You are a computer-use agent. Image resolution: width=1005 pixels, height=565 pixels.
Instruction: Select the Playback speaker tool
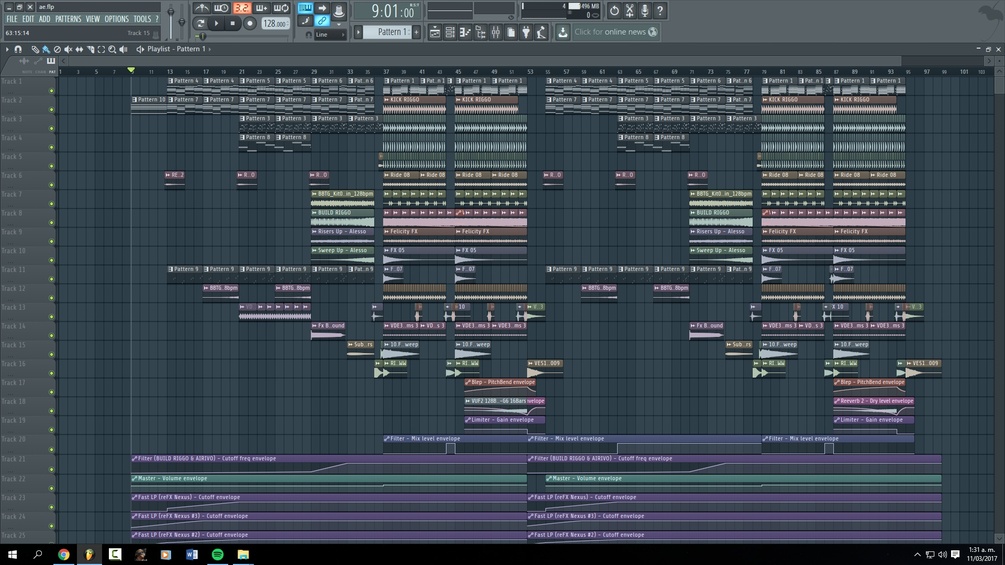[123, 49]
